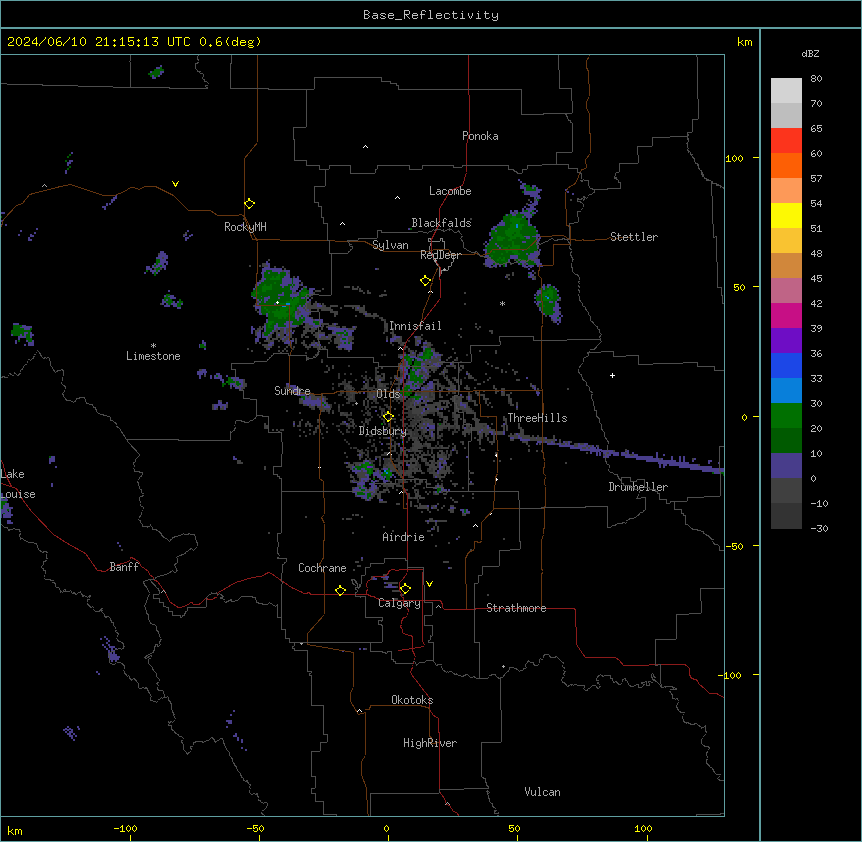Click the Lake Louise label at left edge
The width and height of the screenshot is (862, 842).
point(16,484)
